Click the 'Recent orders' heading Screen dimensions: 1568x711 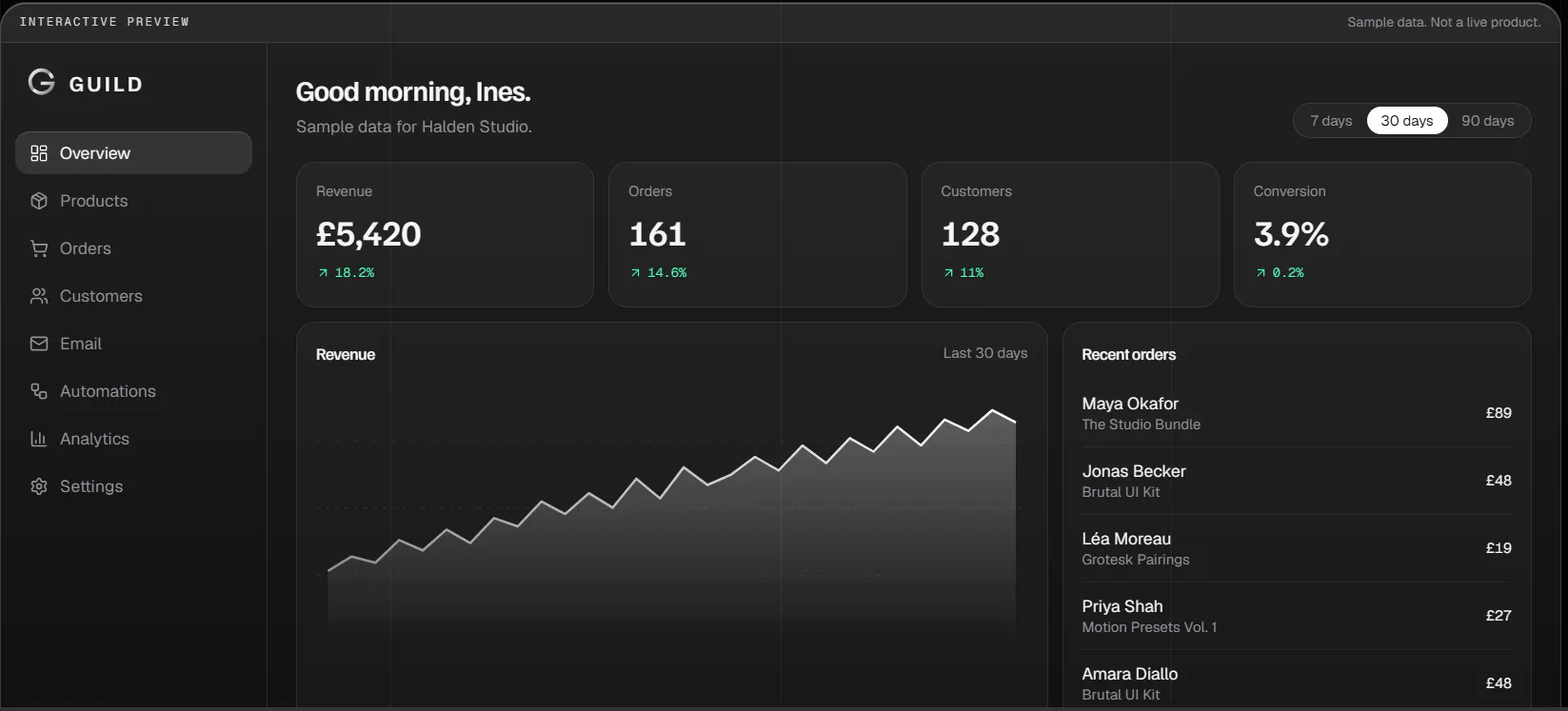coord(1128,355)
